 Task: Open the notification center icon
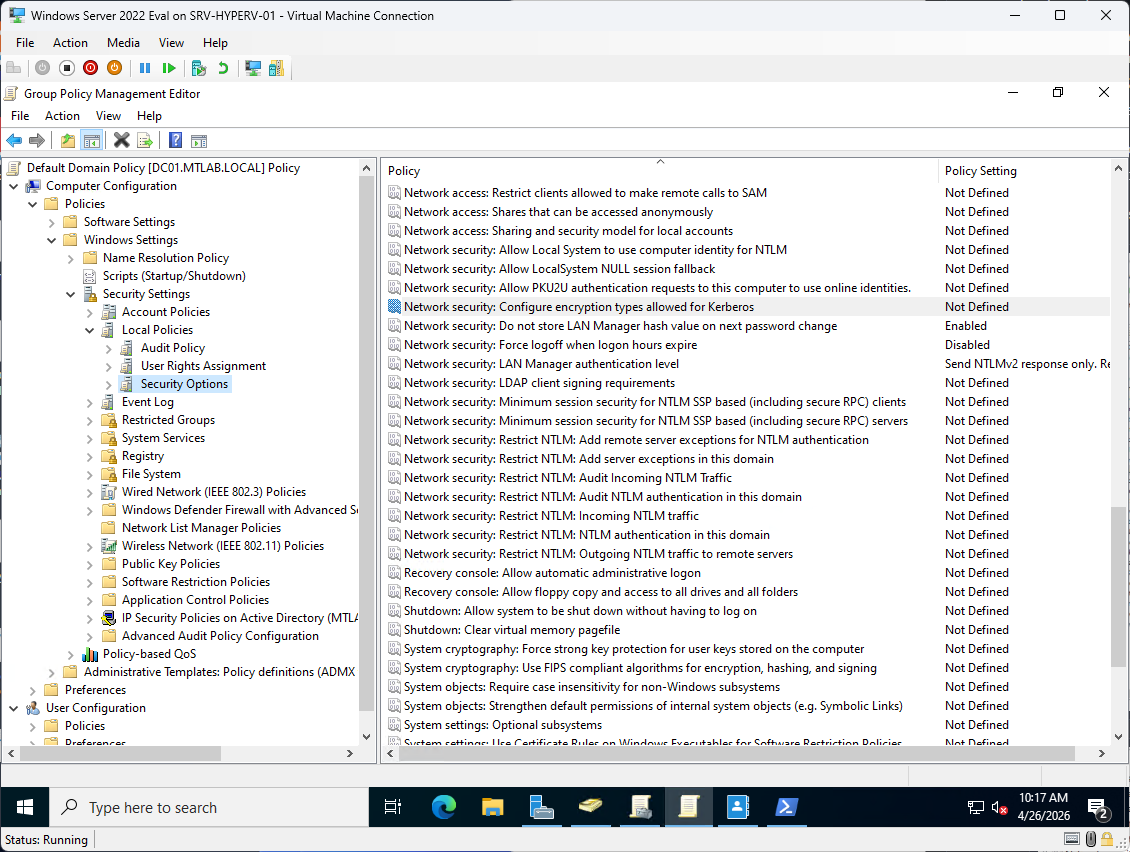[x=1098, y=807]
